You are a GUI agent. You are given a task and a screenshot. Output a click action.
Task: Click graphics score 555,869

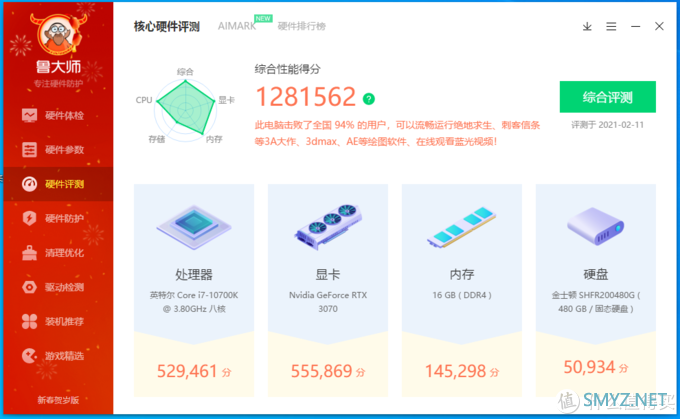(x=321, y=371)
